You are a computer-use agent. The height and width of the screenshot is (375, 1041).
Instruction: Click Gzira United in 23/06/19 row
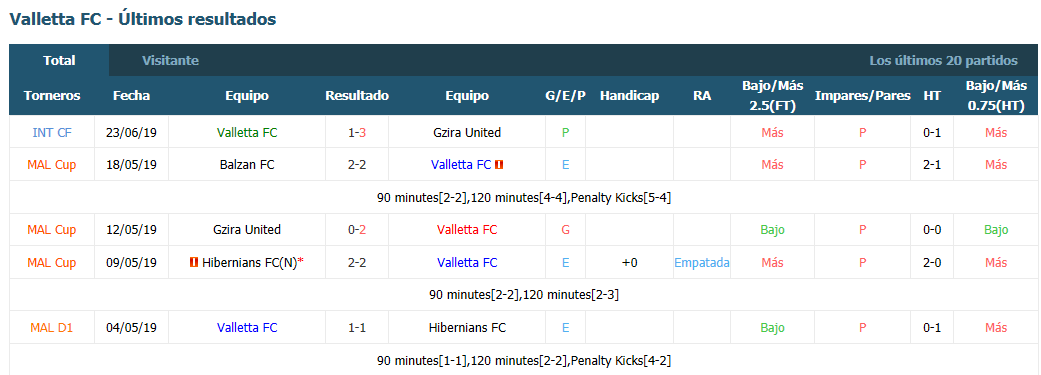tap(467, 133)
